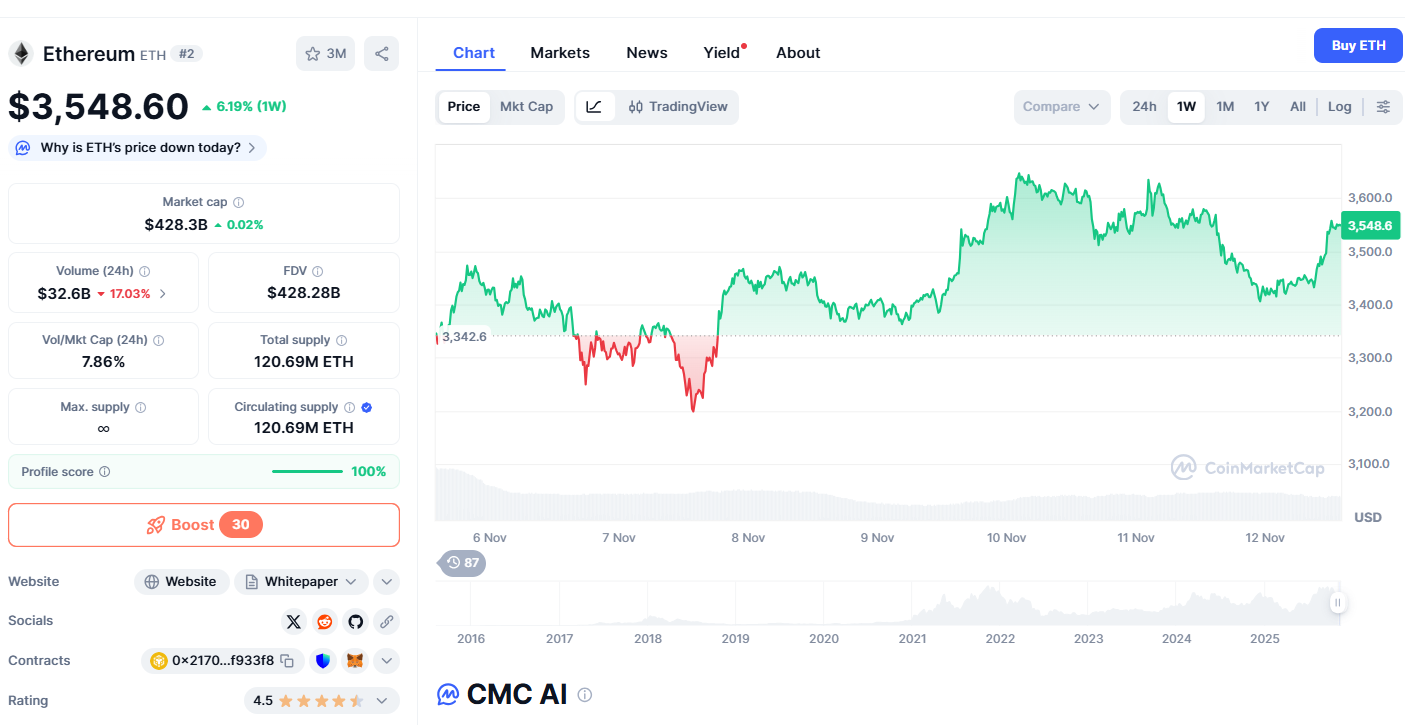This screenshot has width=1405, height=725.
Task: Toggle chart to Mkt Cap
Action: (526, 107)
